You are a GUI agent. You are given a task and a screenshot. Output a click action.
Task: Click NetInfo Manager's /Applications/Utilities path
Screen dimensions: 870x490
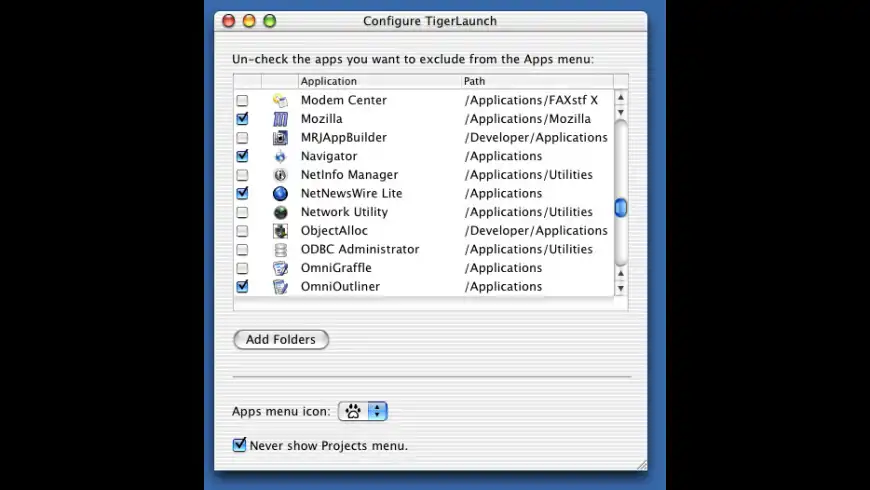pyautogui.click(x=529, y=175)
